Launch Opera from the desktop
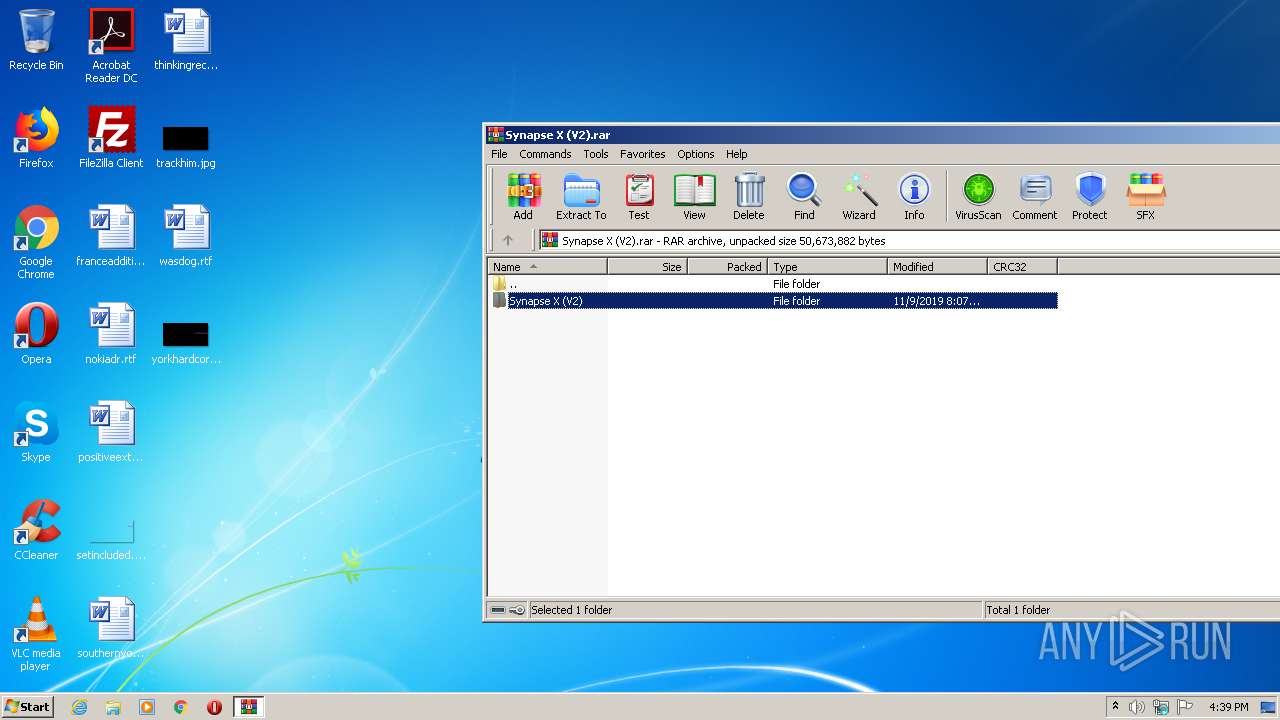1280x720 pixels. 36,334
